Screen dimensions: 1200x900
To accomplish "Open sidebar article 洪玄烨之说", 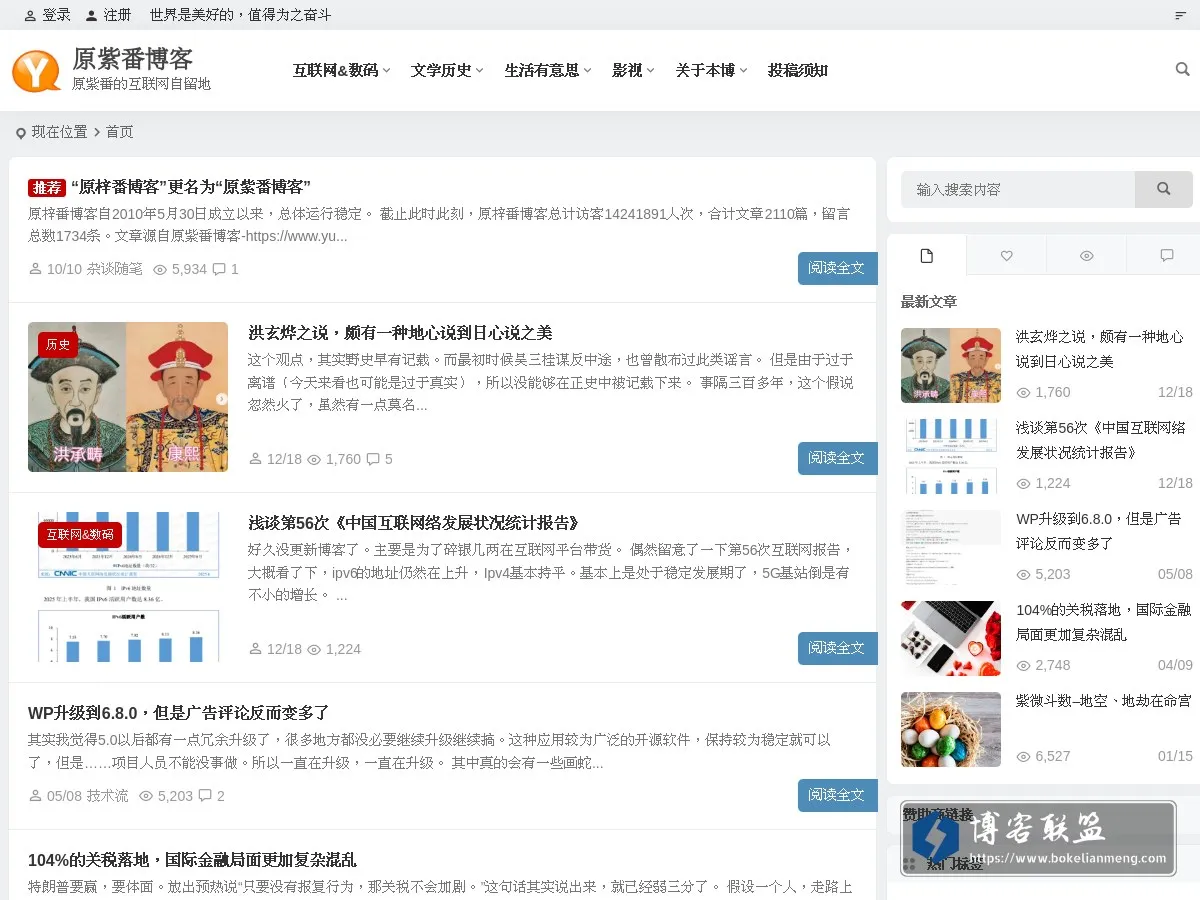I will 1099,349.
